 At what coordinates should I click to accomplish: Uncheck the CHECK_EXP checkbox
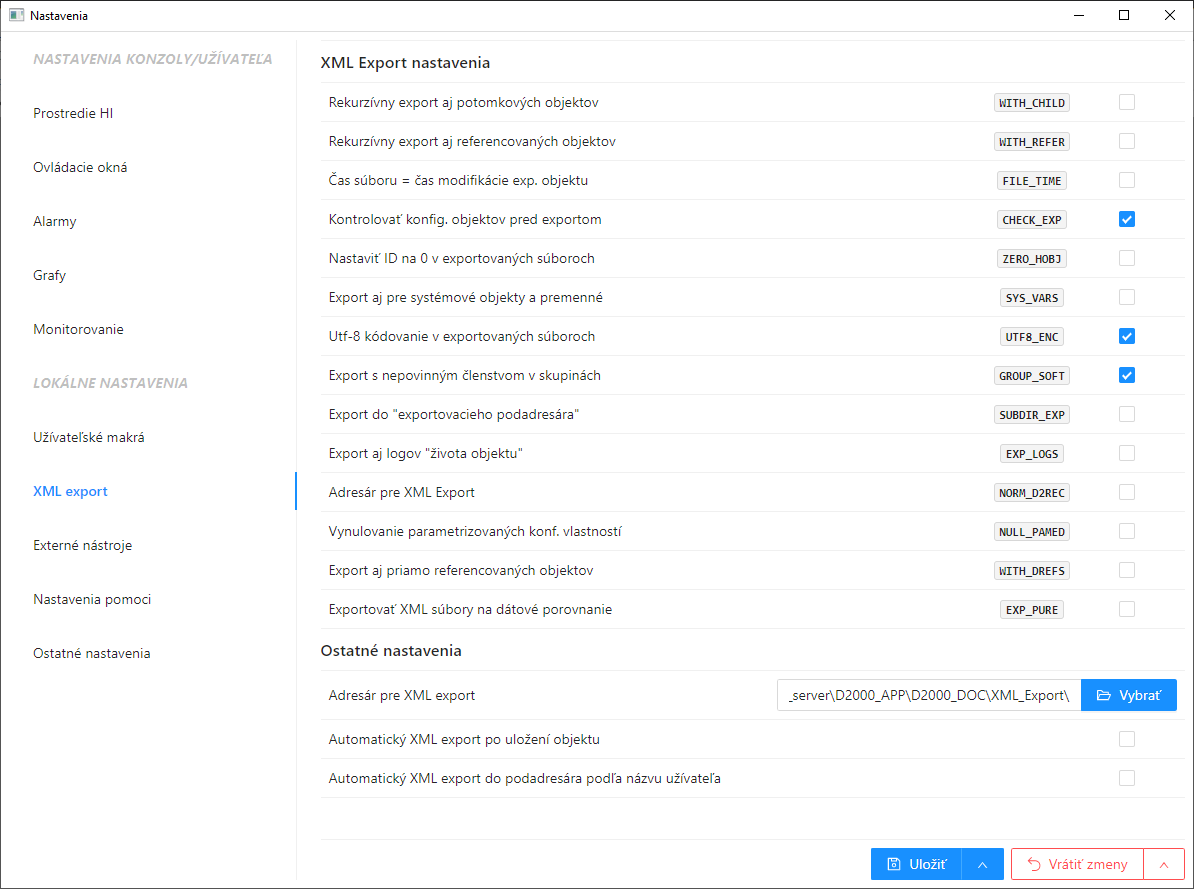1127,219
